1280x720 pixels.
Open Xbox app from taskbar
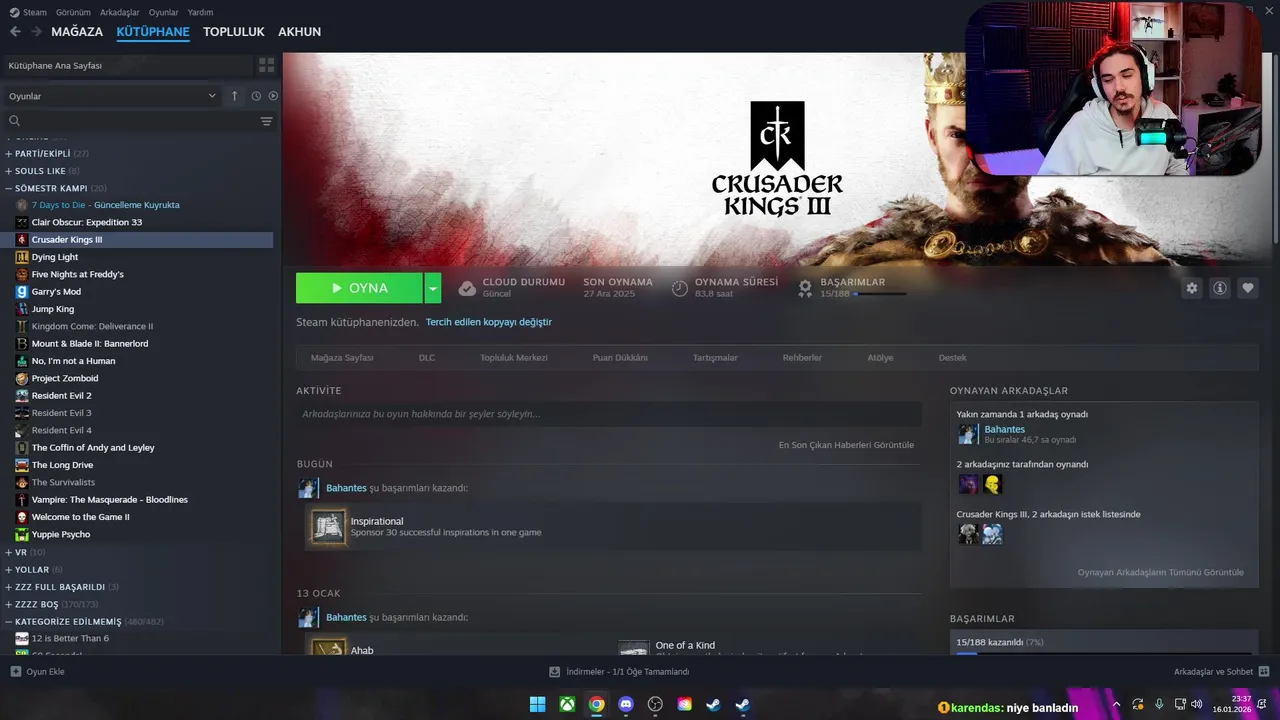coord(567,704)
